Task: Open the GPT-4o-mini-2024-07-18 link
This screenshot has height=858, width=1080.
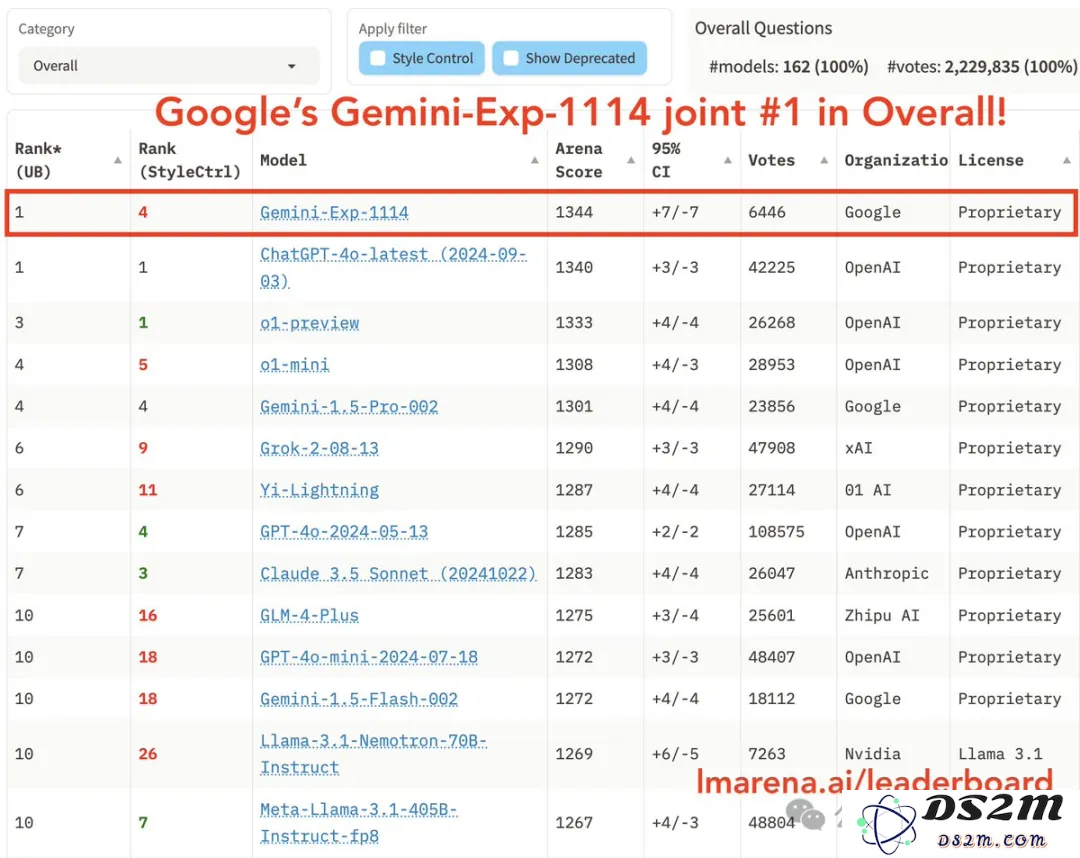Action: [368, 658]
